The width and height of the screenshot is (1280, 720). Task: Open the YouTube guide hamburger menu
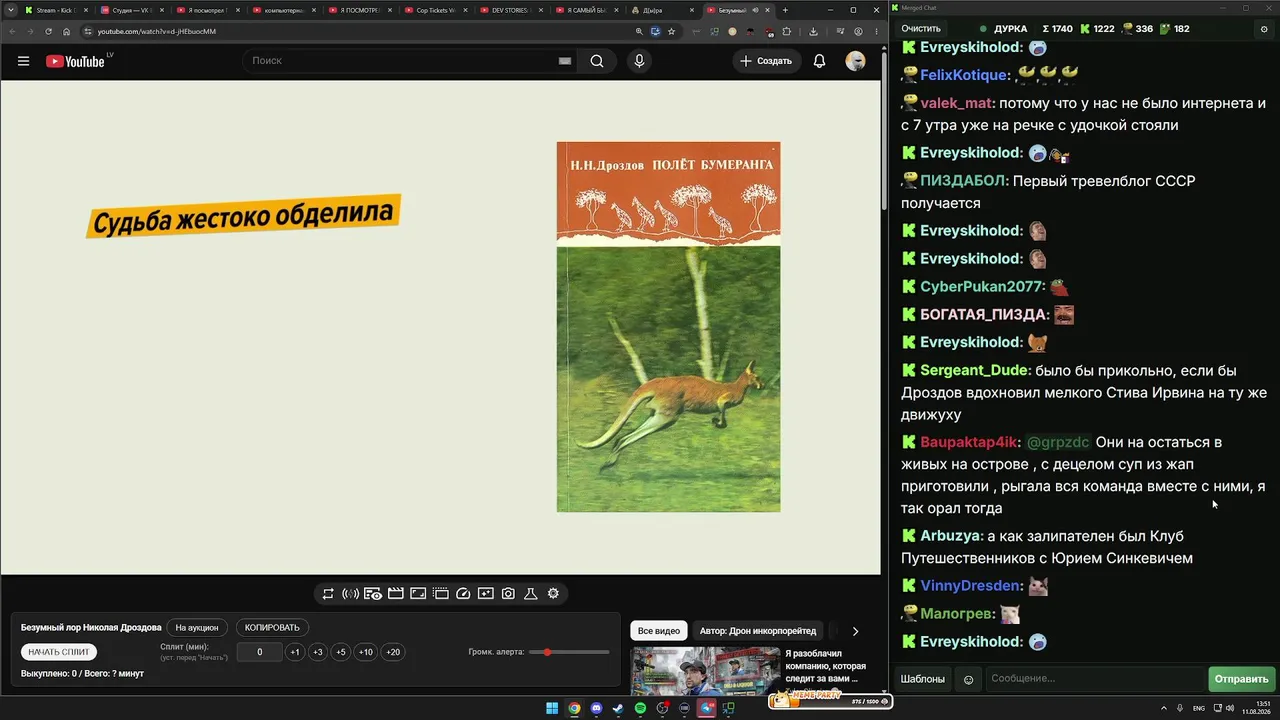click(x=23, y=61)
